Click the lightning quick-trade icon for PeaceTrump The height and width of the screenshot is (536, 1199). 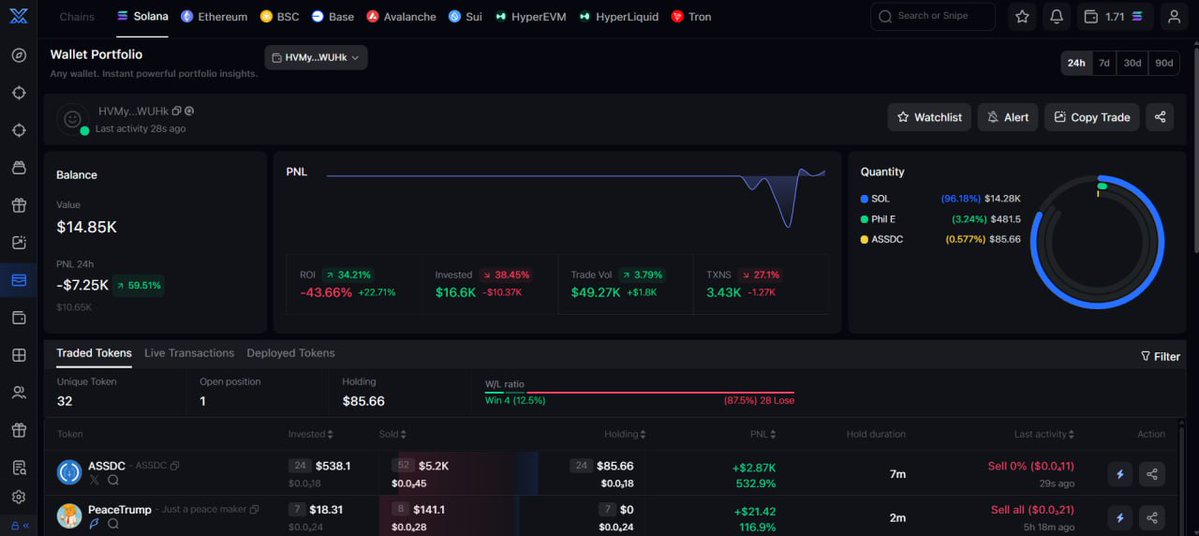pos(1120,518)
